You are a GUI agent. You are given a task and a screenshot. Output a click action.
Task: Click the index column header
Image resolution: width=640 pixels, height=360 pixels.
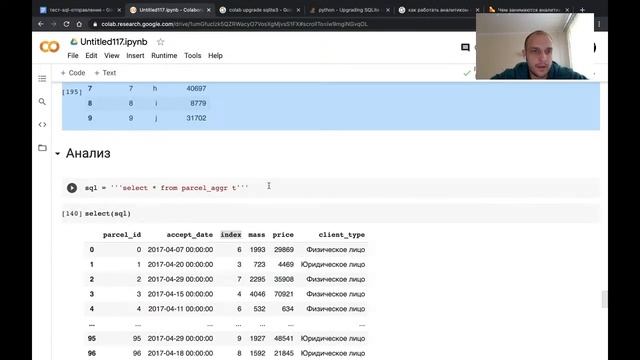(231, 235)
